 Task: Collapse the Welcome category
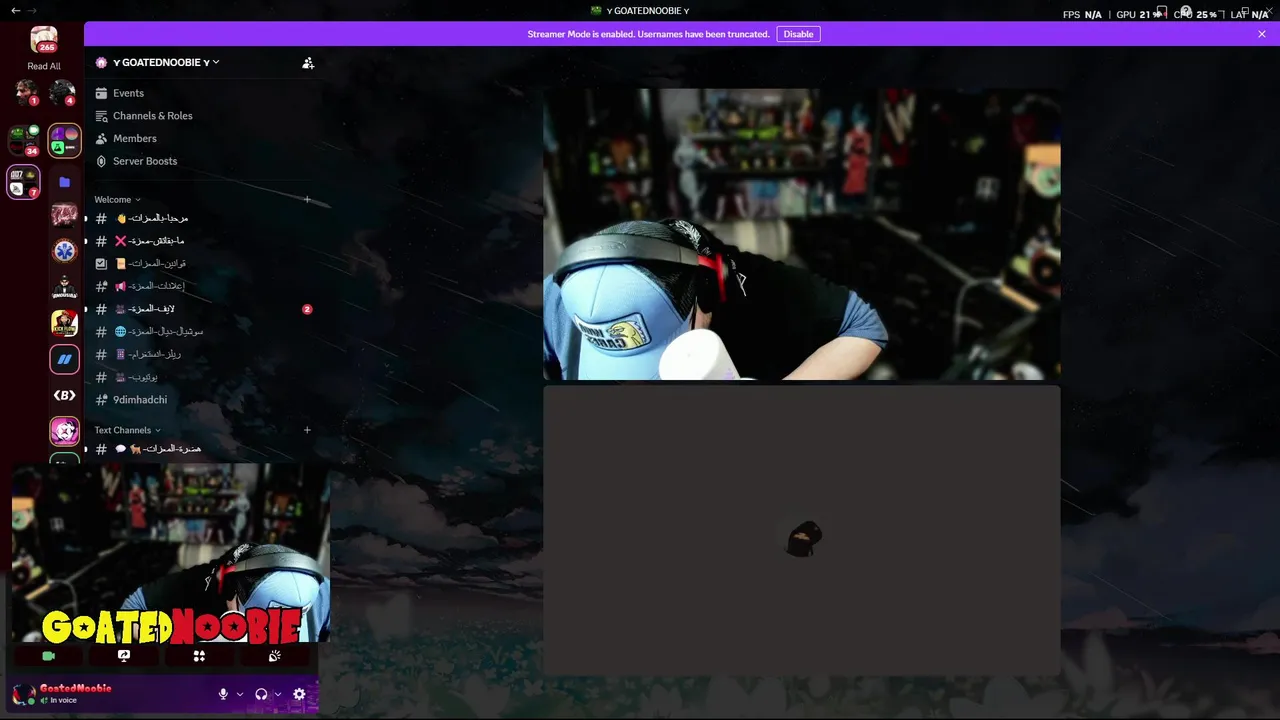tap(117, 200)
